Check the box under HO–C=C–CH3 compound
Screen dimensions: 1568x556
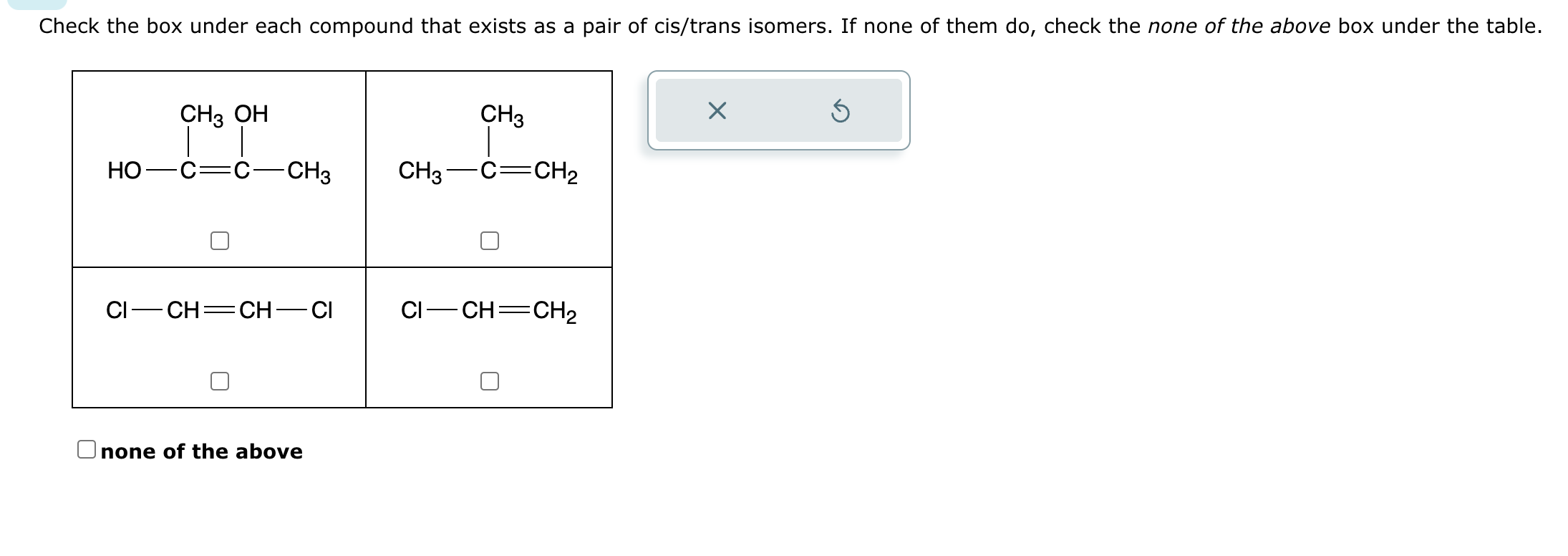[x=220, y=241]
